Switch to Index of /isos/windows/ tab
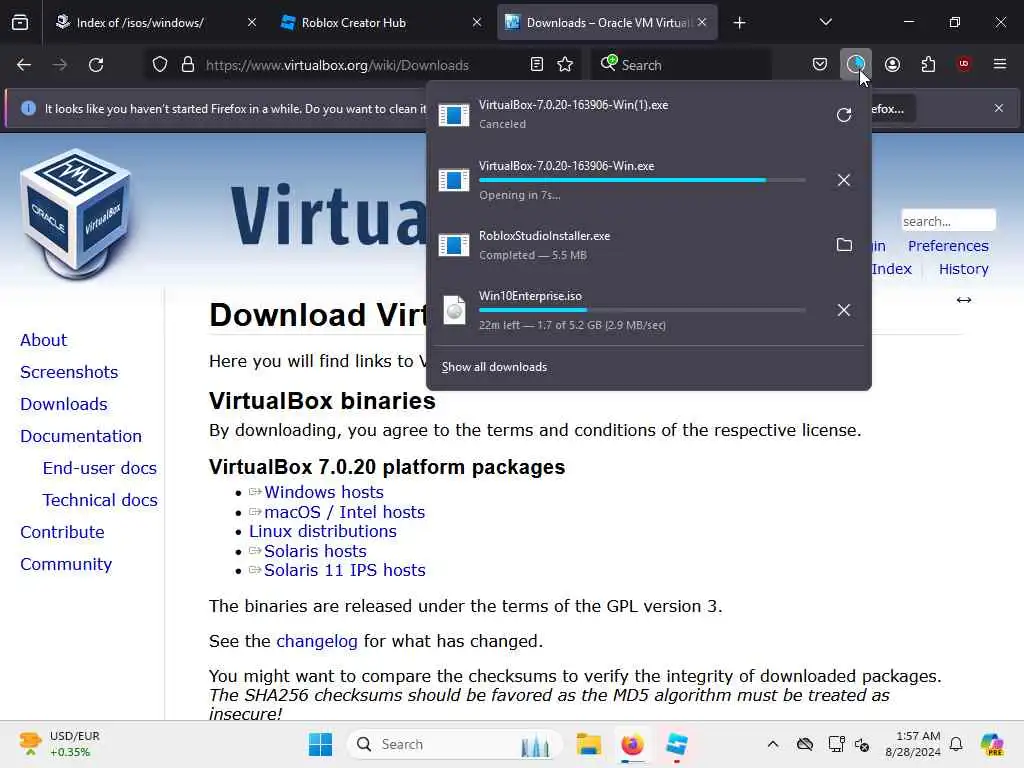The image size is (1024, 768). pos(140,22)
